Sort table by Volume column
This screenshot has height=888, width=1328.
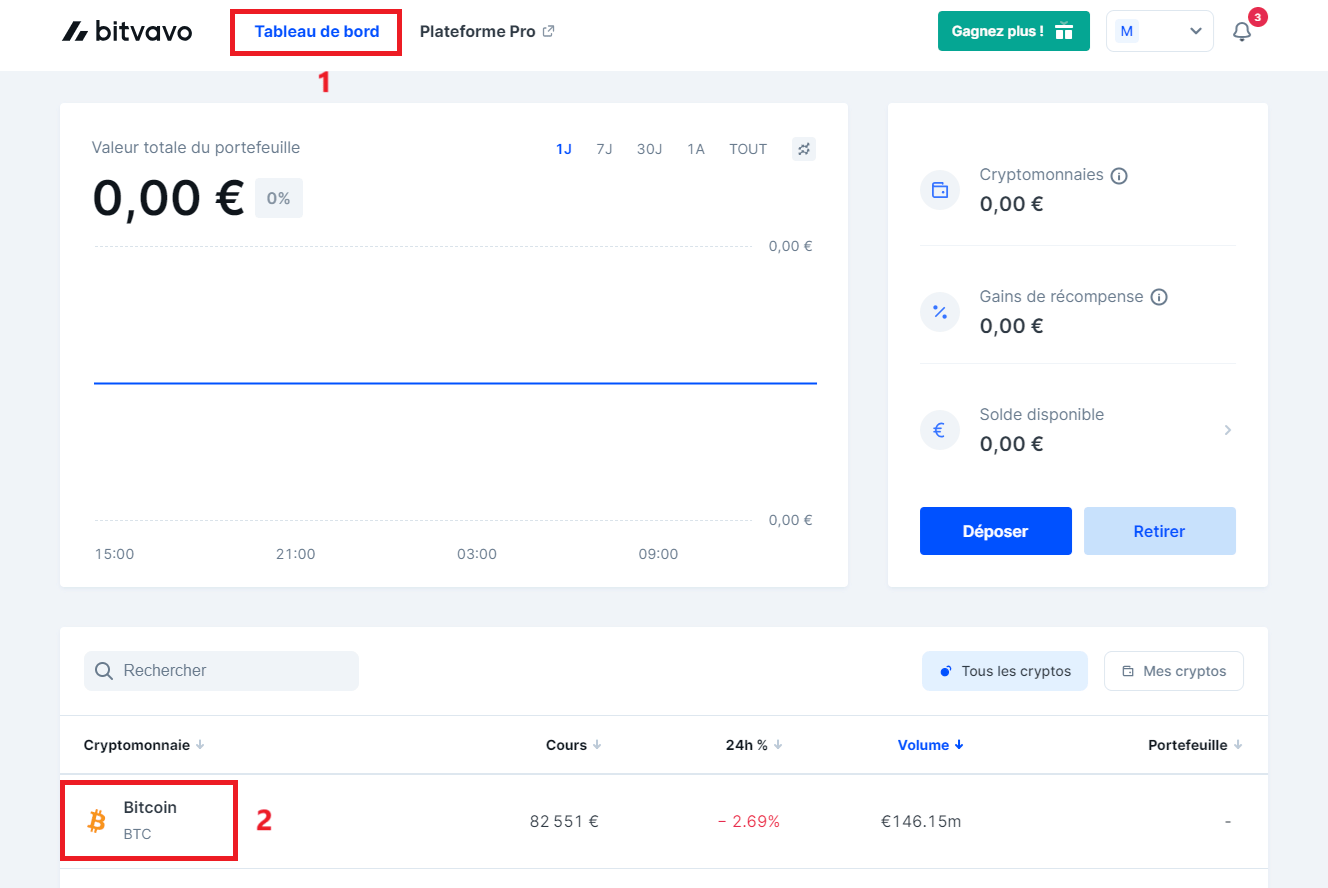coord(930,745)
